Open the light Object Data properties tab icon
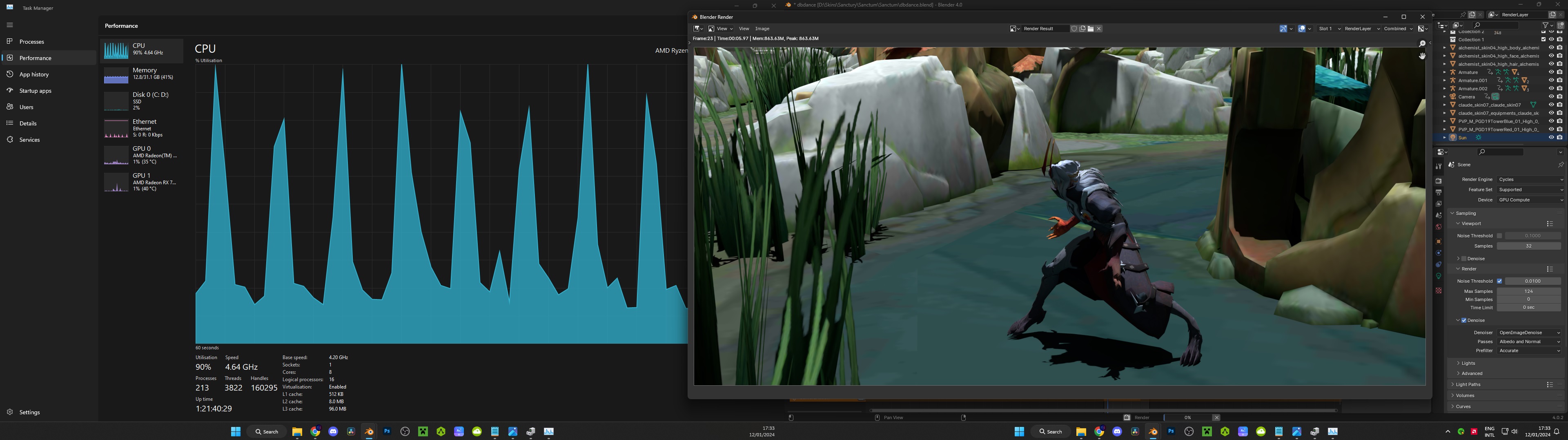1568x440 pixels. point(1438,276)
